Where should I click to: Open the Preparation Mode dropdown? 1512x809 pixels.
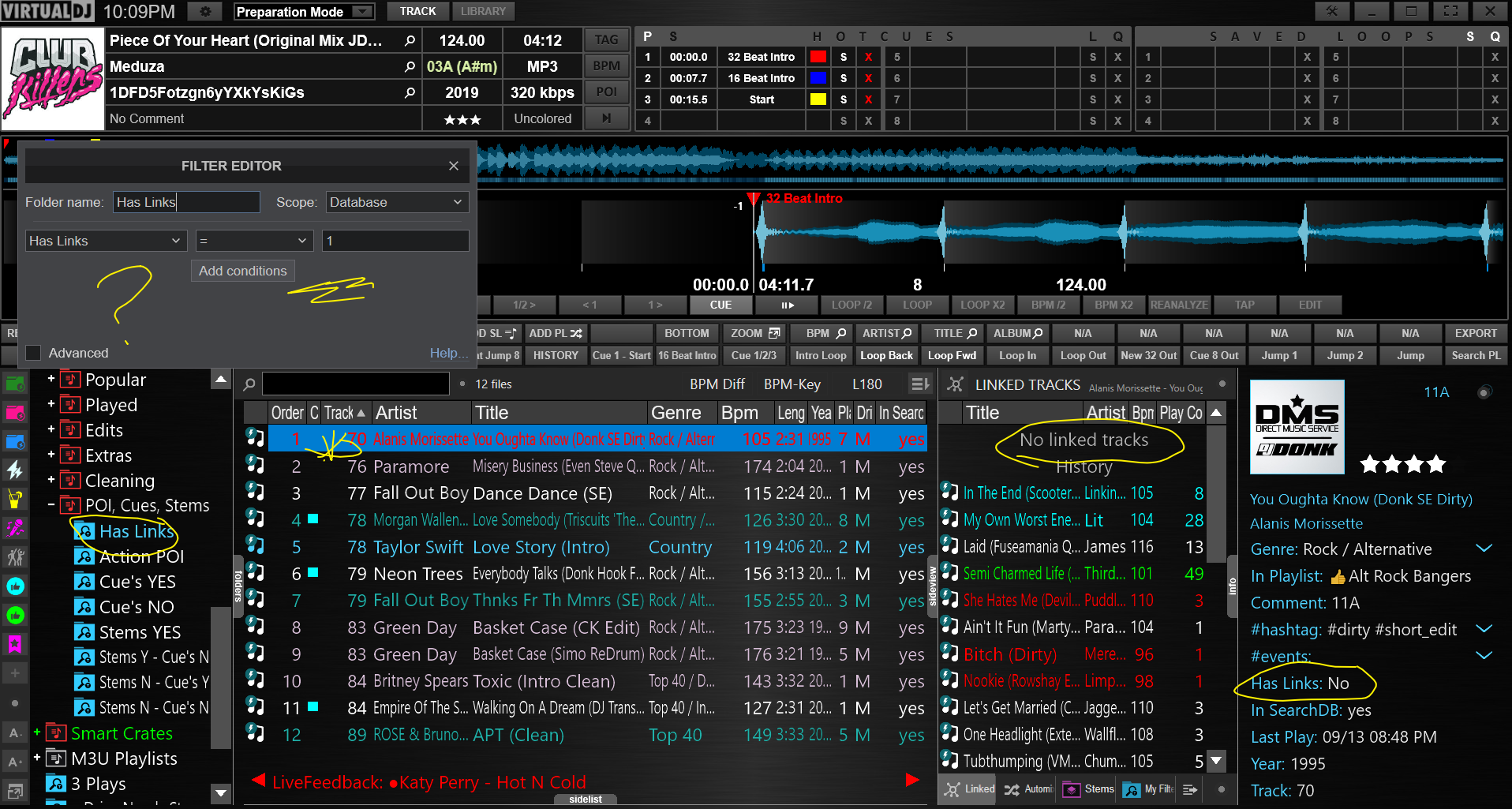click(x=304, y=12)
